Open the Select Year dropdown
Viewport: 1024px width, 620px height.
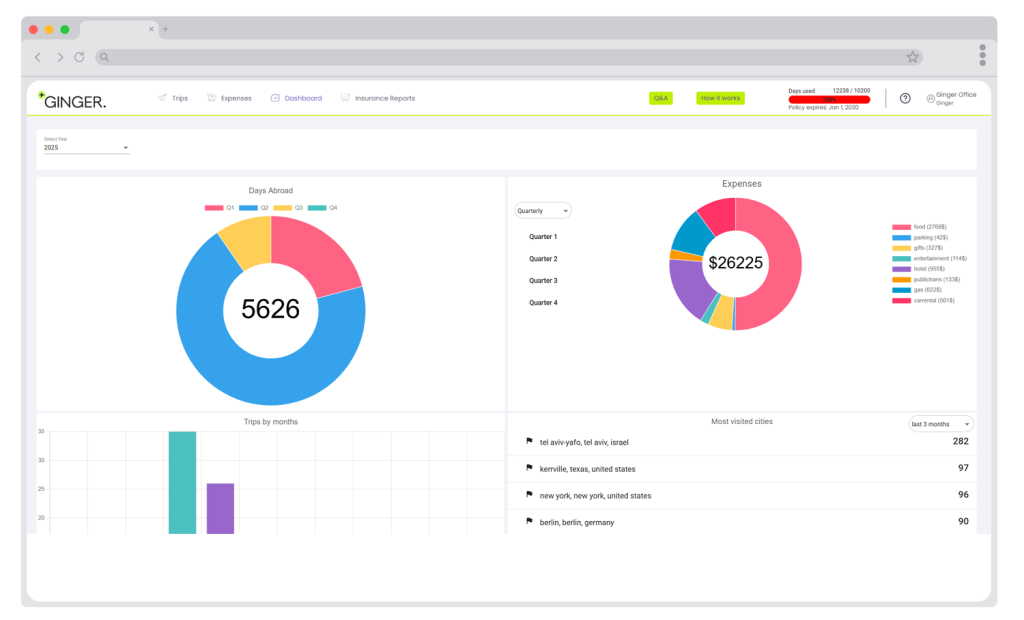[86, 148]
